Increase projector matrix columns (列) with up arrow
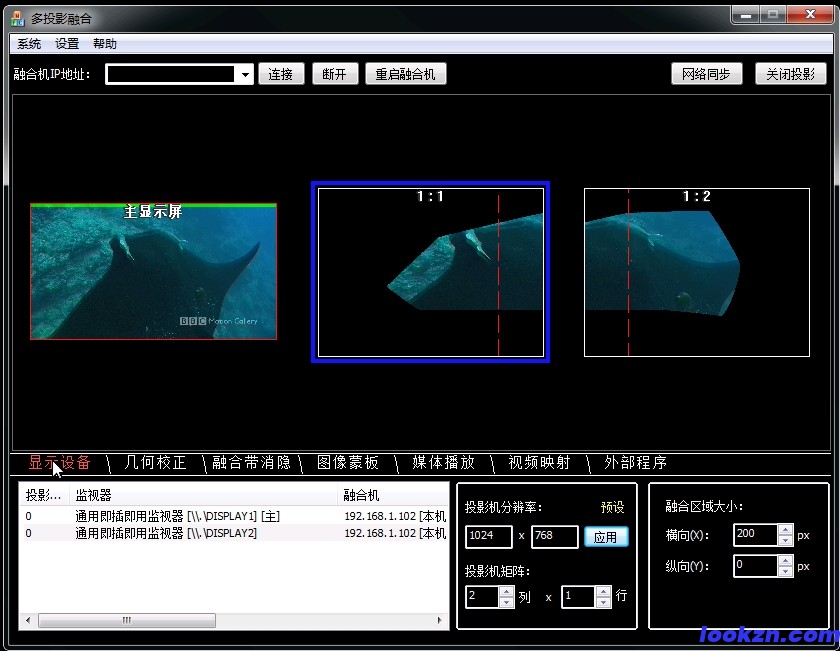 coord(506,591)
